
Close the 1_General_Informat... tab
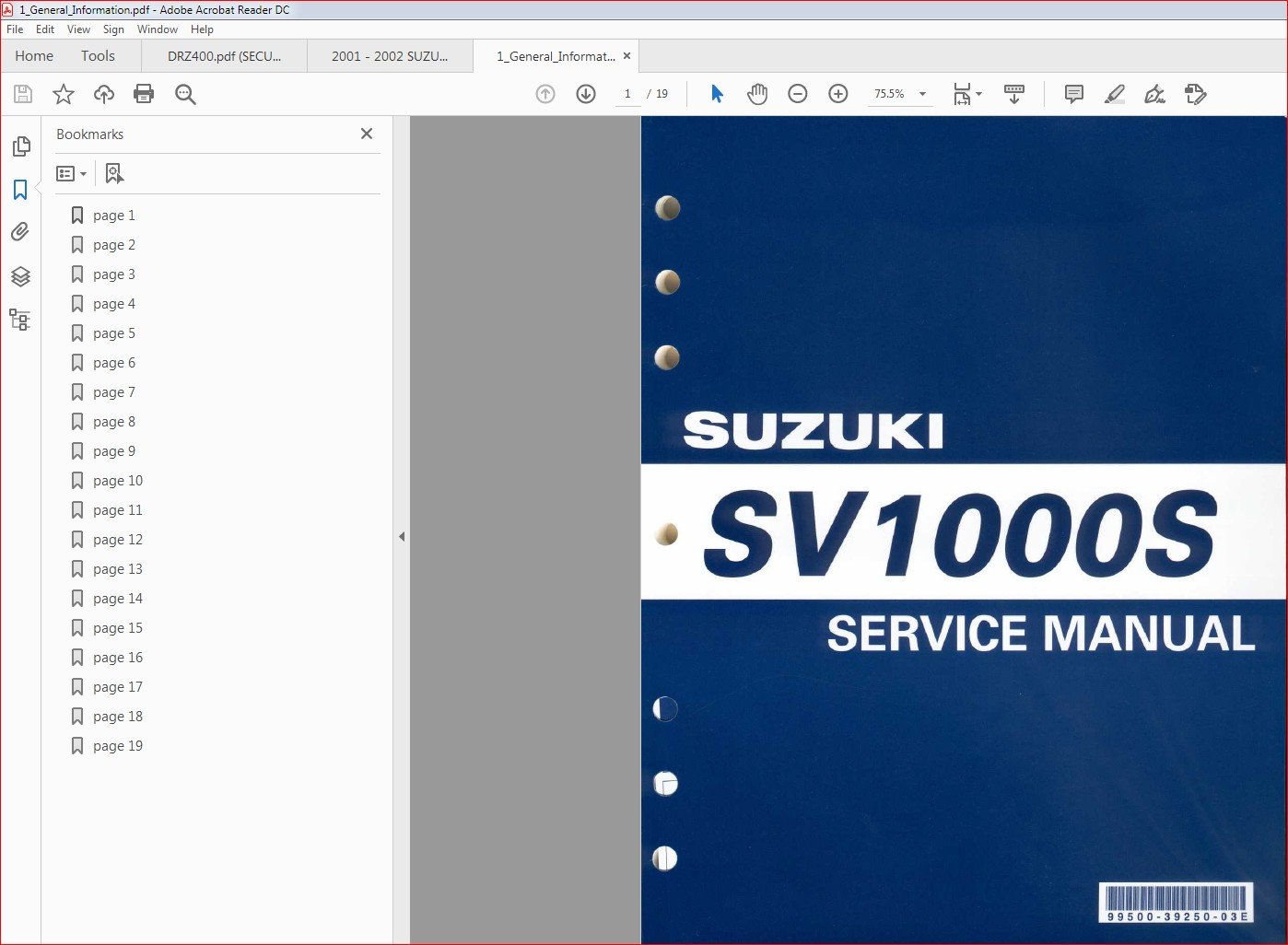coord(627,55)
